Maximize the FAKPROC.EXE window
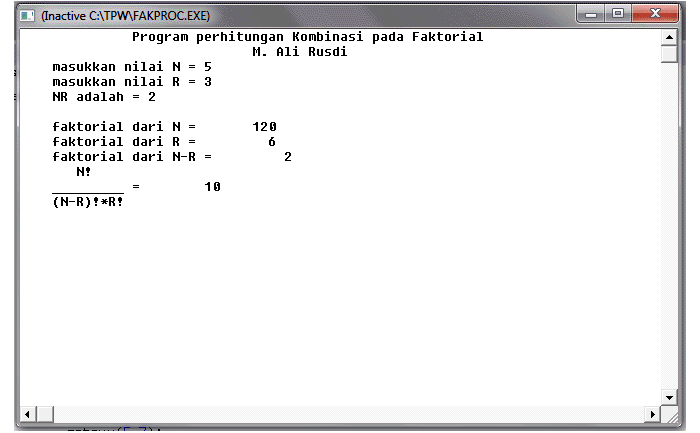The width and height of the screenshot is (700, 433). [618, 14]
